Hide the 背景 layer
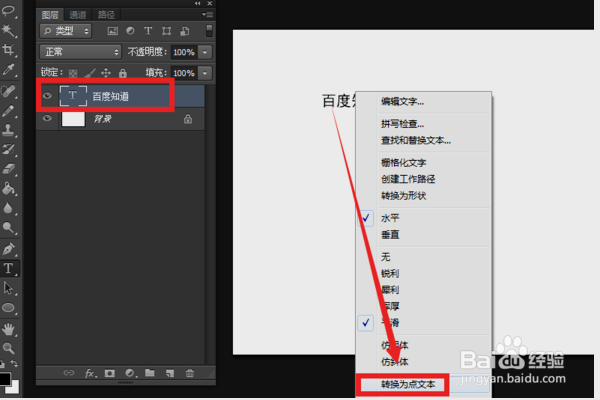Viewport: 600px width, 400px height. click(47, 118)
